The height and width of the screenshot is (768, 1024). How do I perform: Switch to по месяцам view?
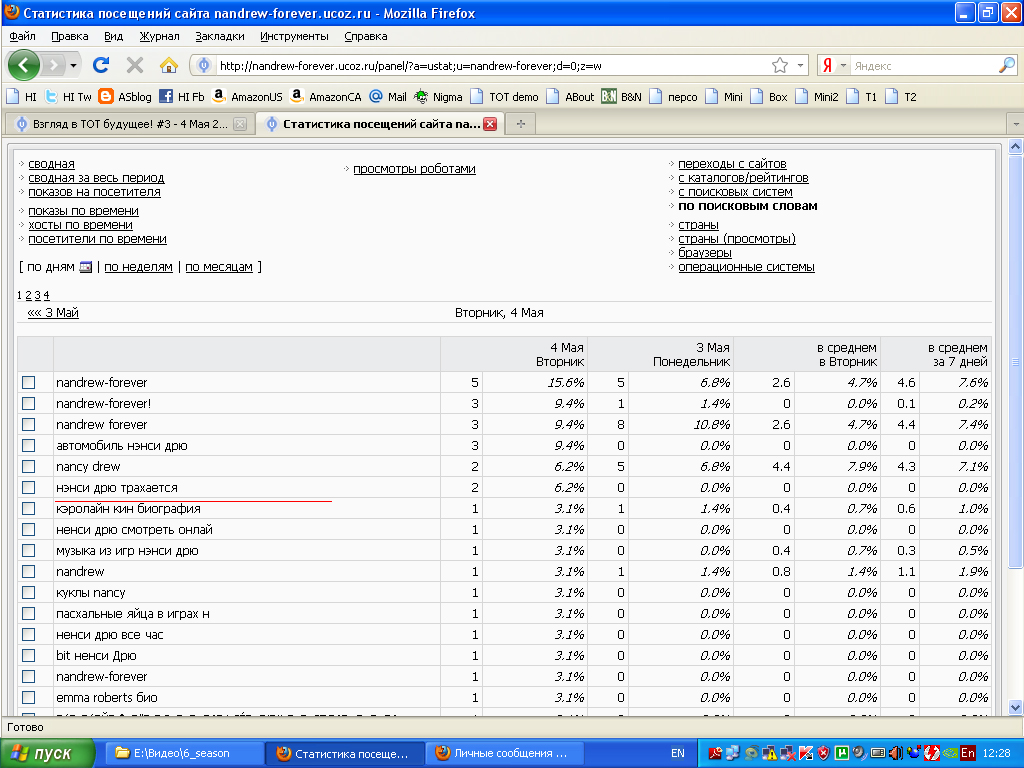219,266
